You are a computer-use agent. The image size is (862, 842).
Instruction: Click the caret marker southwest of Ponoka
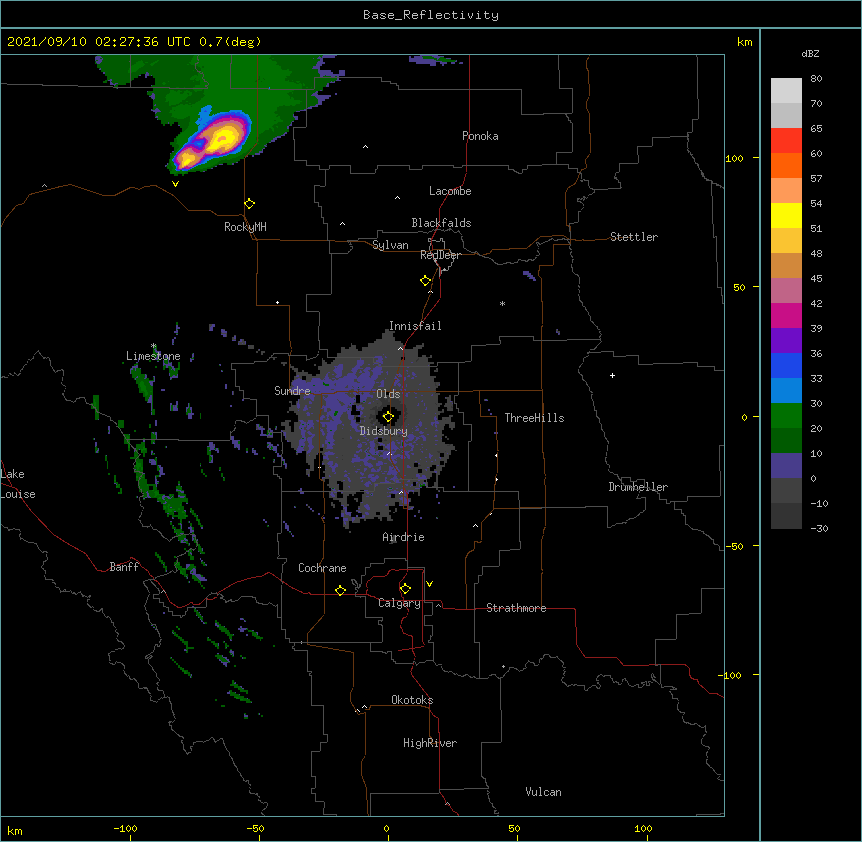[x=365, y=147]
